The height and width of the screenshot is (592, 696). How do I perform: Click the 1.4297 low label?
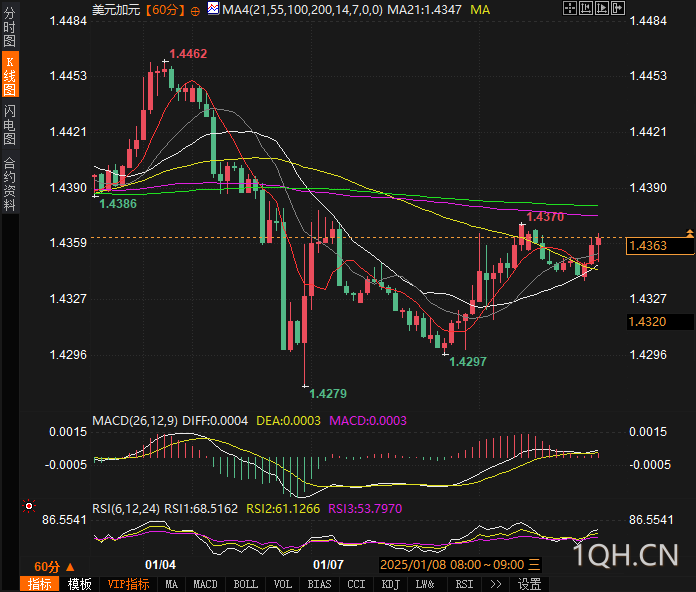468,361
